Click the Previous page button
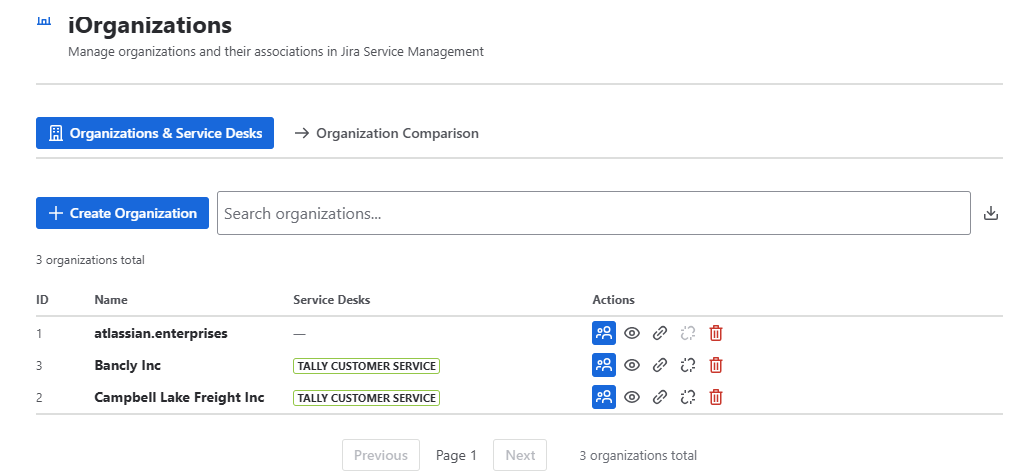 [381, 455]
